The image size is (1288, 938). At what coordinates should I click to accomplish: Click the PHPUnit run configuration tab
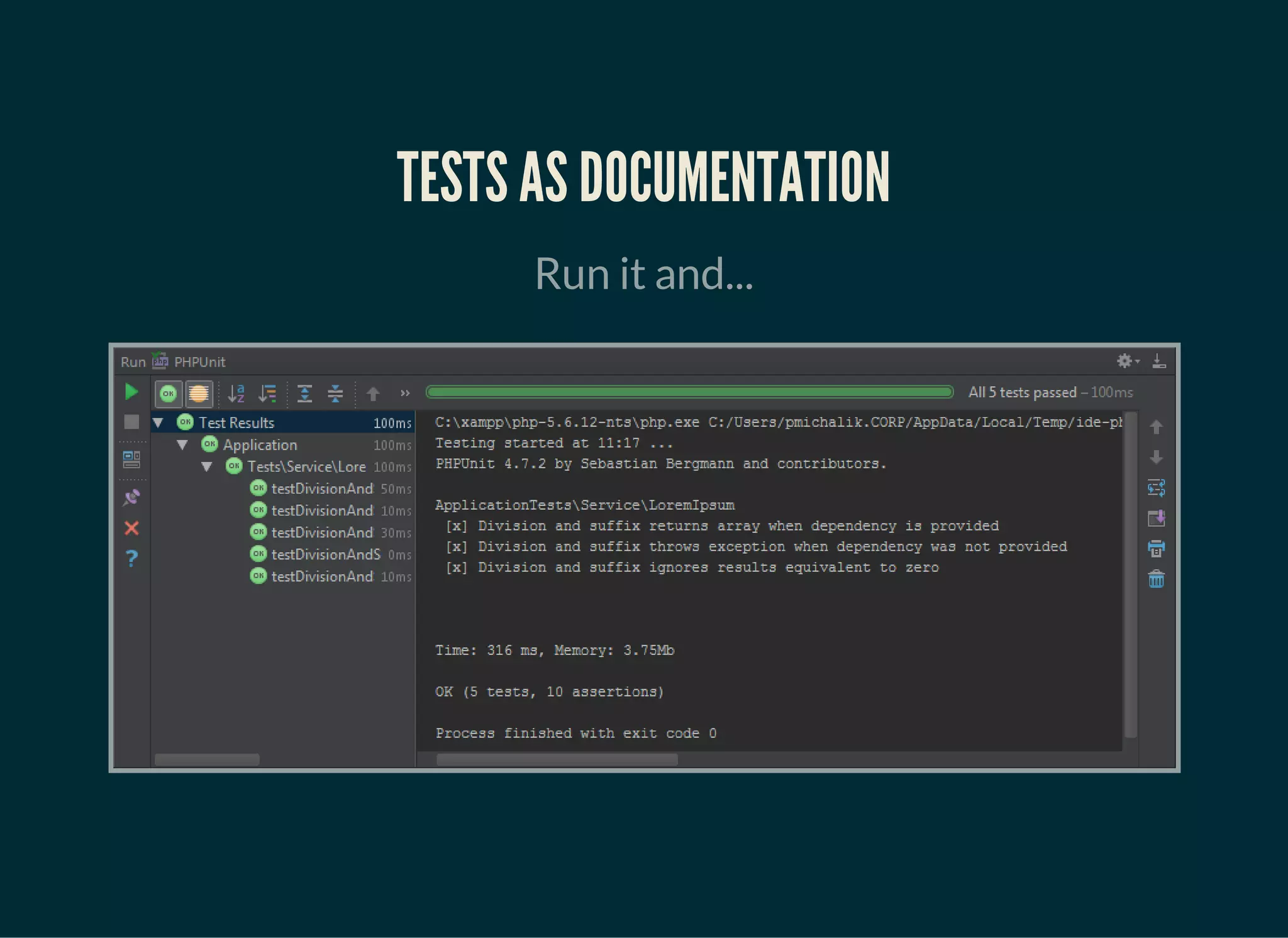point(199,362)
